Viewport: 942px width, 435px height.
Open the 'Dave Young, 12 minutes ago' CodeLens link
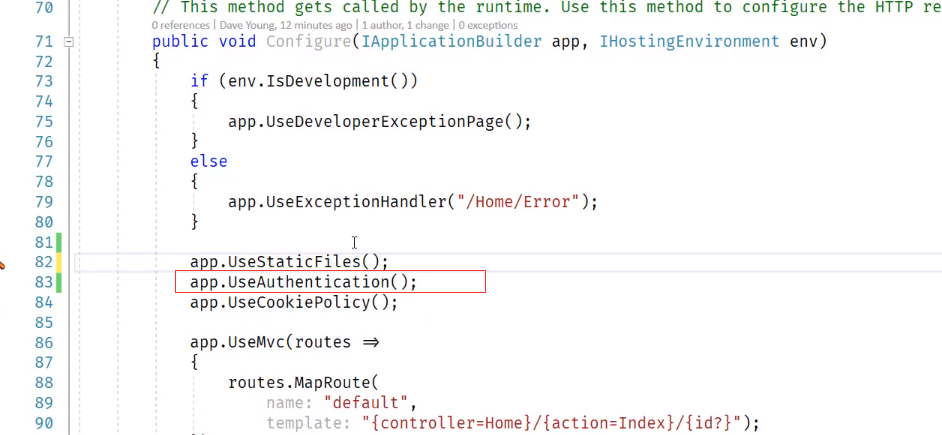point(285,25)
